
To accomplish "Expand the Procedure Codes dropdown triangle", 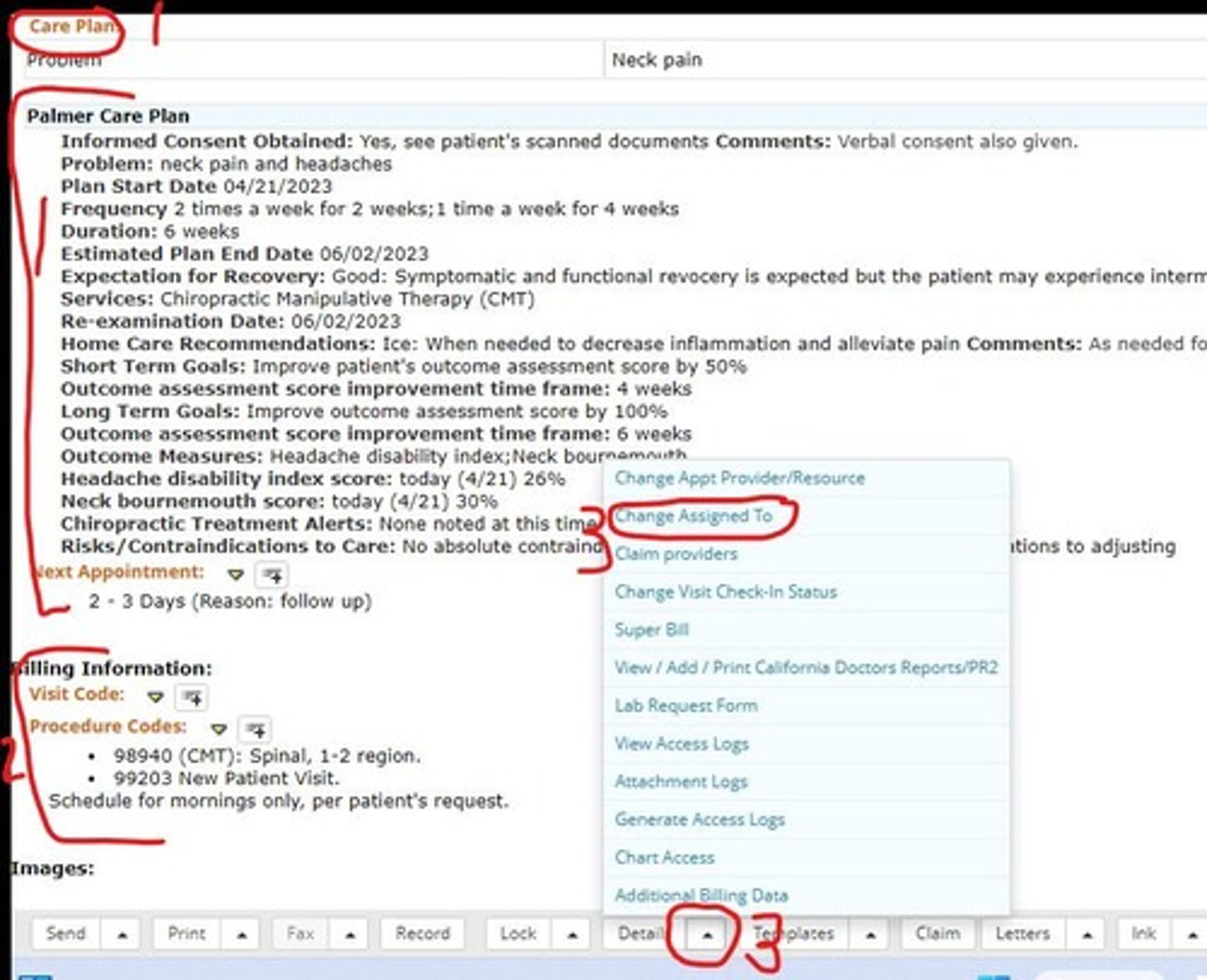I will click(219, 729).
